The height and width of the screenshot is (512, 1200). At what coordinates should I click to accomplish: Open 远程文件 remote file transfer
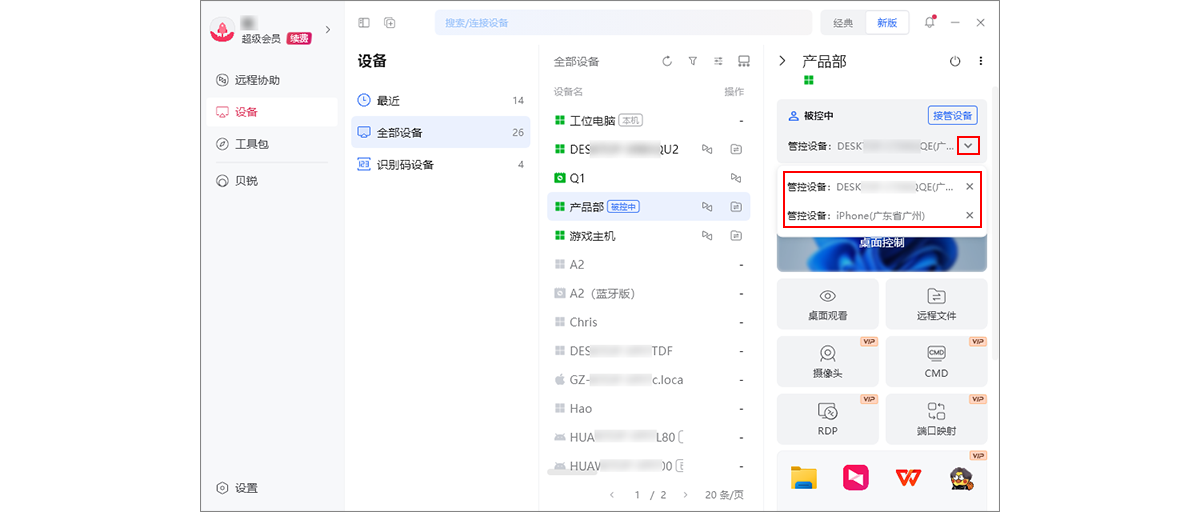(x=936, y=304)
